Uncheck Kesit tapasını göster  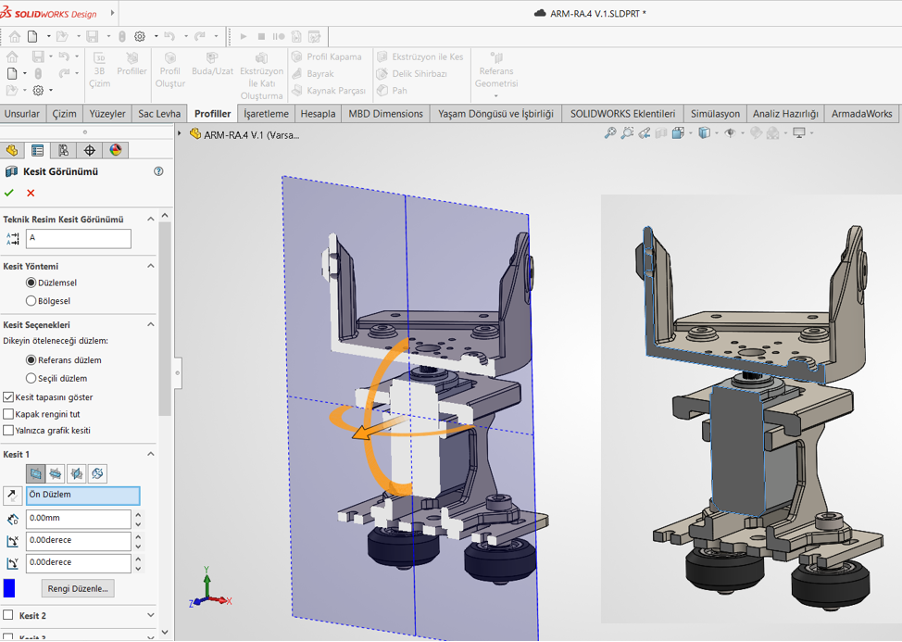click(9, 397)
